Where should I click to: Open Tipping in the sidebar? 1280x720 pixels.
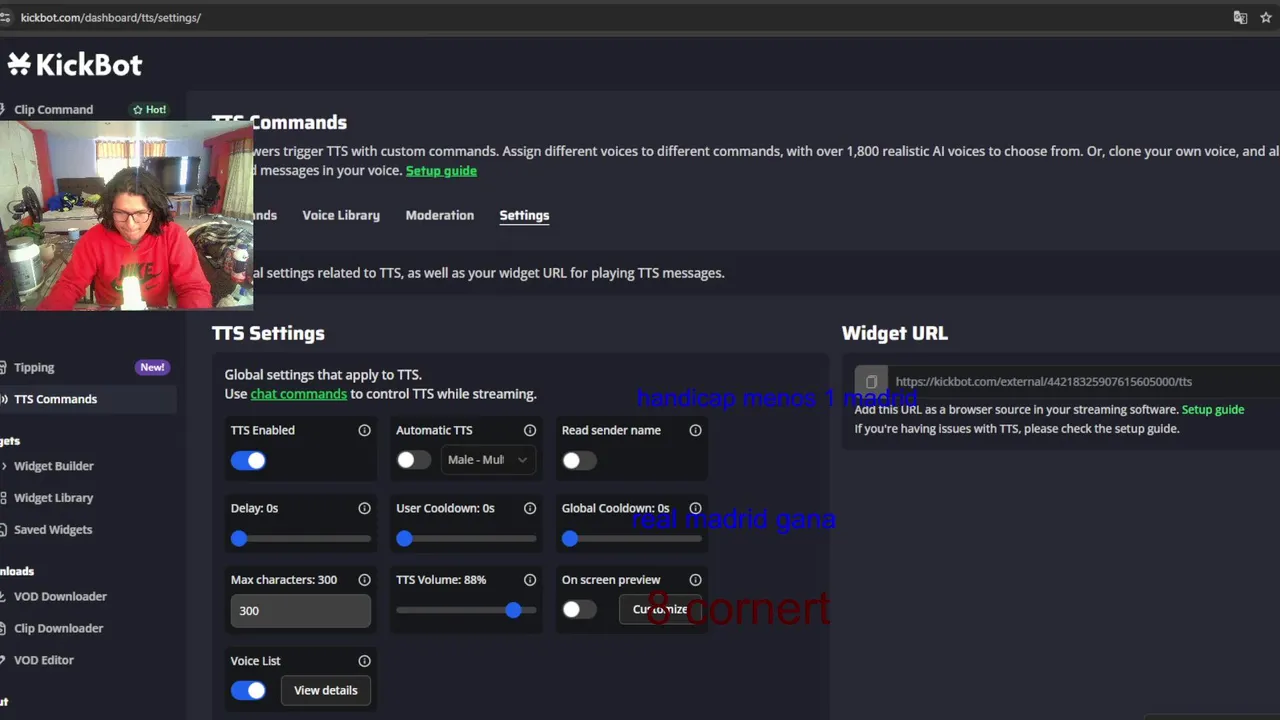34,368
